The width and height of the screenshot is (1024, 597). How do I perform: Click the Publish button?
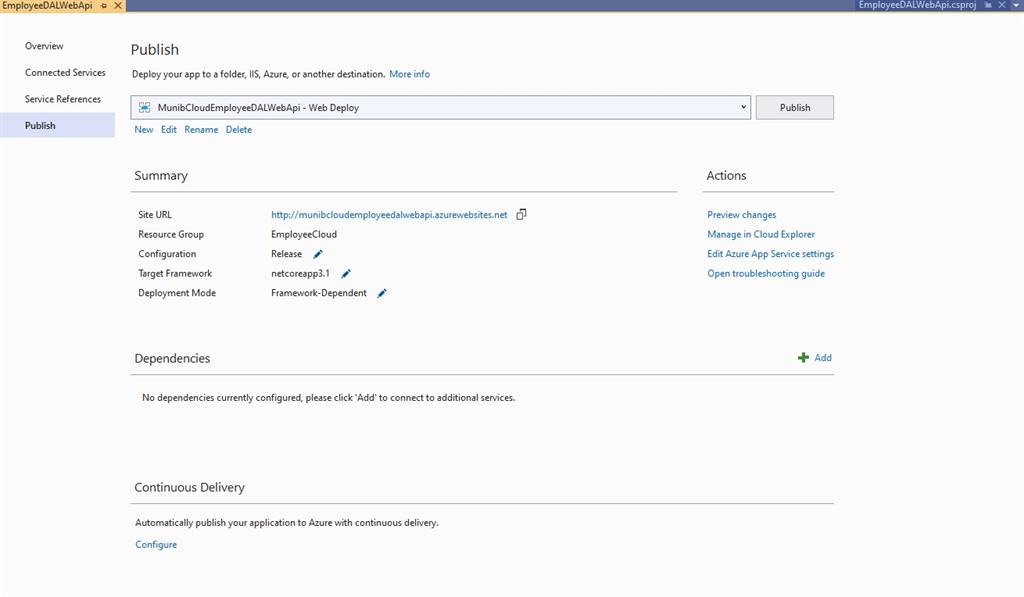794,106
